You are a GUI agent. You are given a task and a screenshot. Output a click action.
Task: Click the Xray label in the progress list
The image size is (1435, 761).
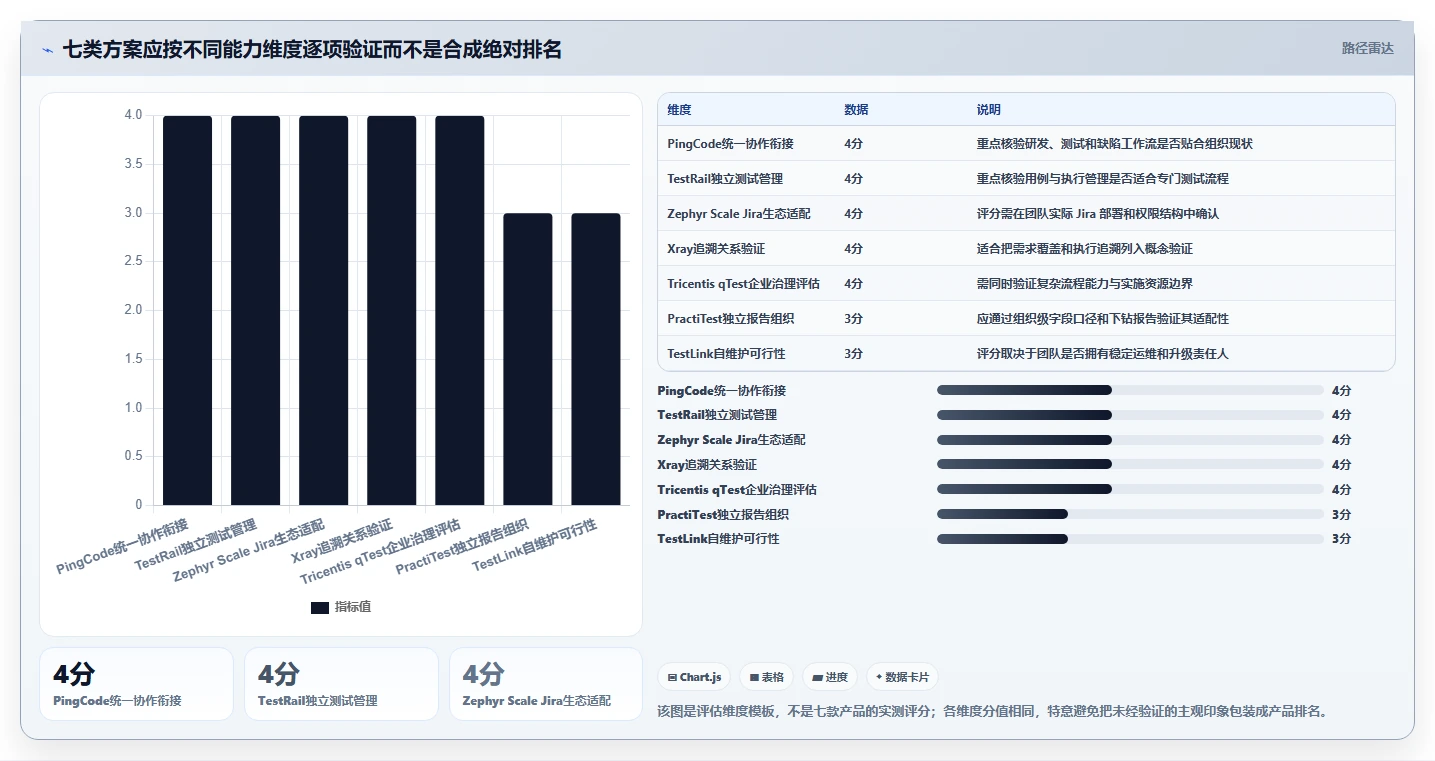click(707, 464)
